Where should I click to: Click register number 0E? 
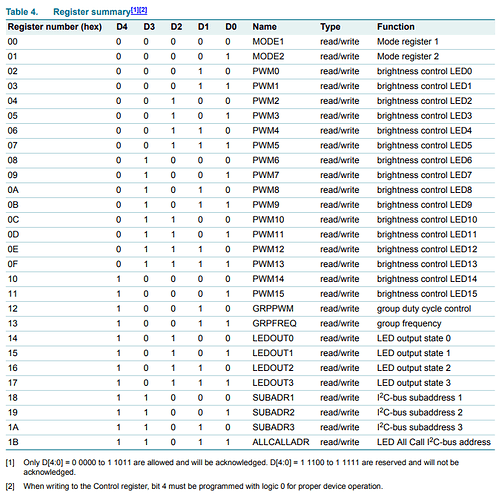[13, 249]
